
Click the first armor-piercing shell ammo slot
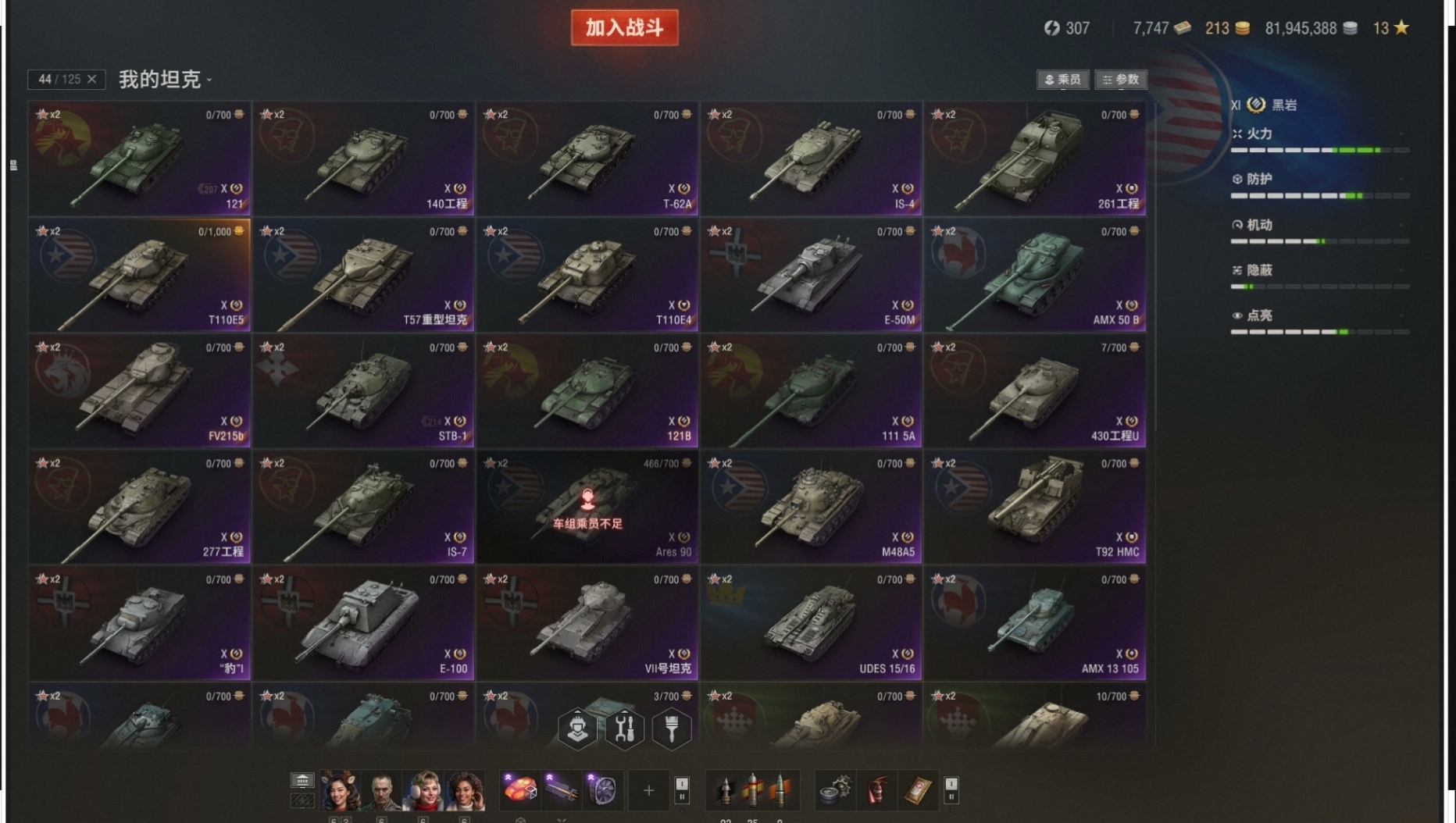tap(726, 790)
